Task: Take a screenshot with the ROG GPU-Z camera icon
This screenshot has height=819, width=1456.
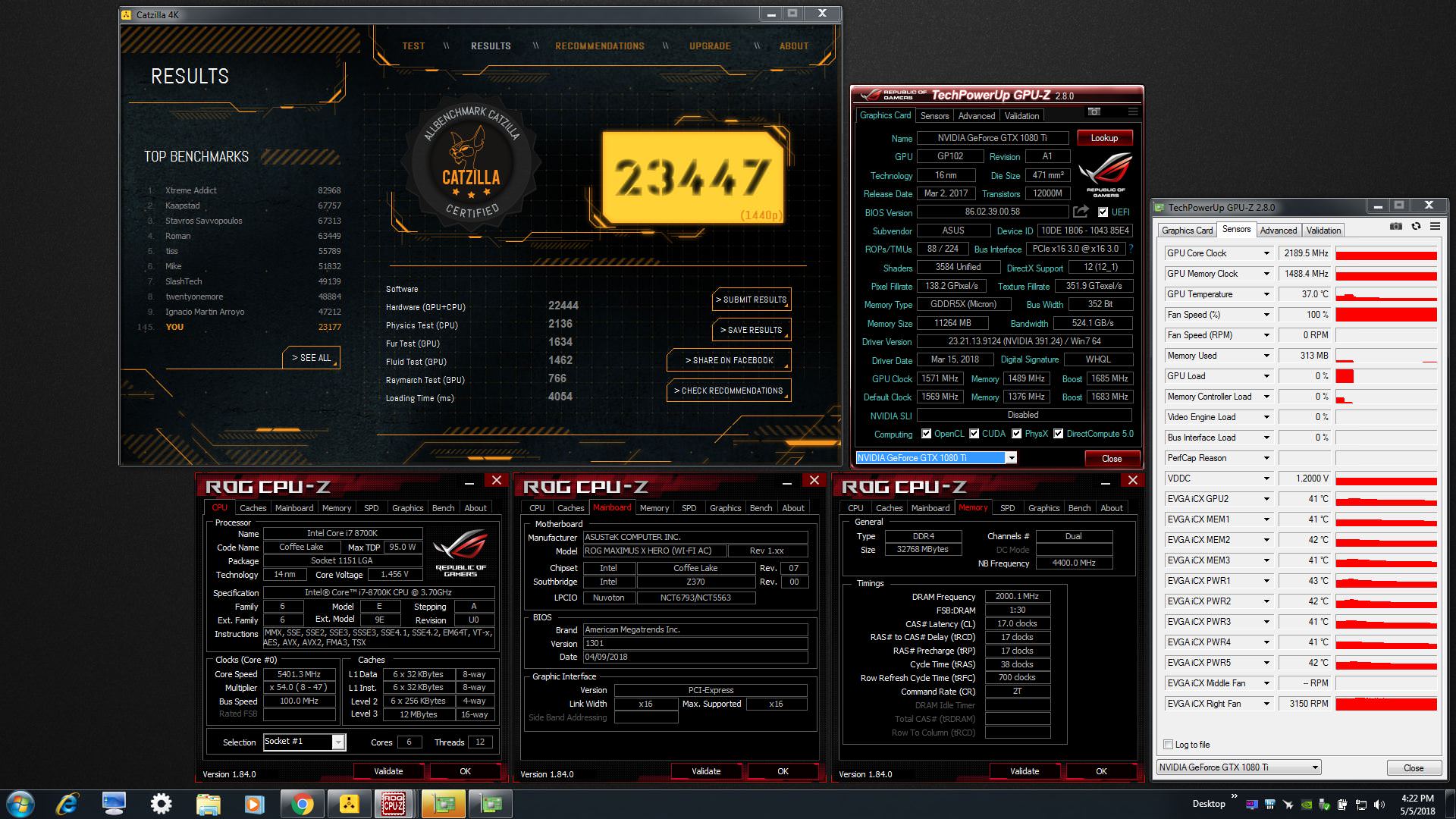Action: 1094,112
